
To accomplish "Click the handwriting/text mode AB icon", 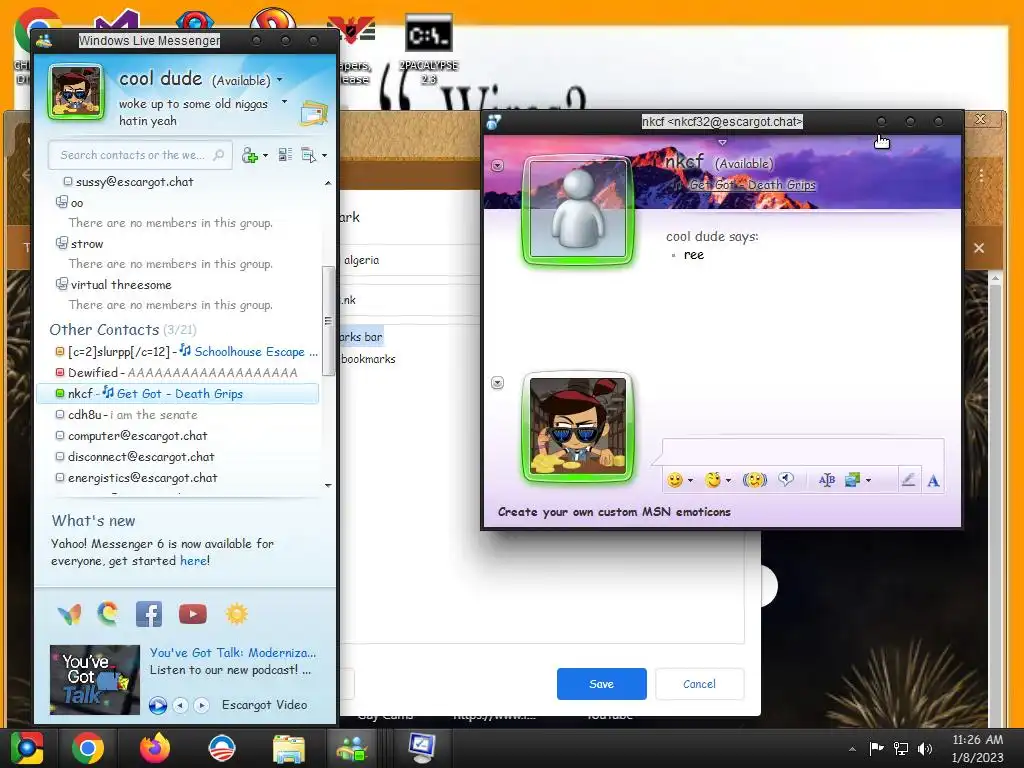I will tap(827, 480).
